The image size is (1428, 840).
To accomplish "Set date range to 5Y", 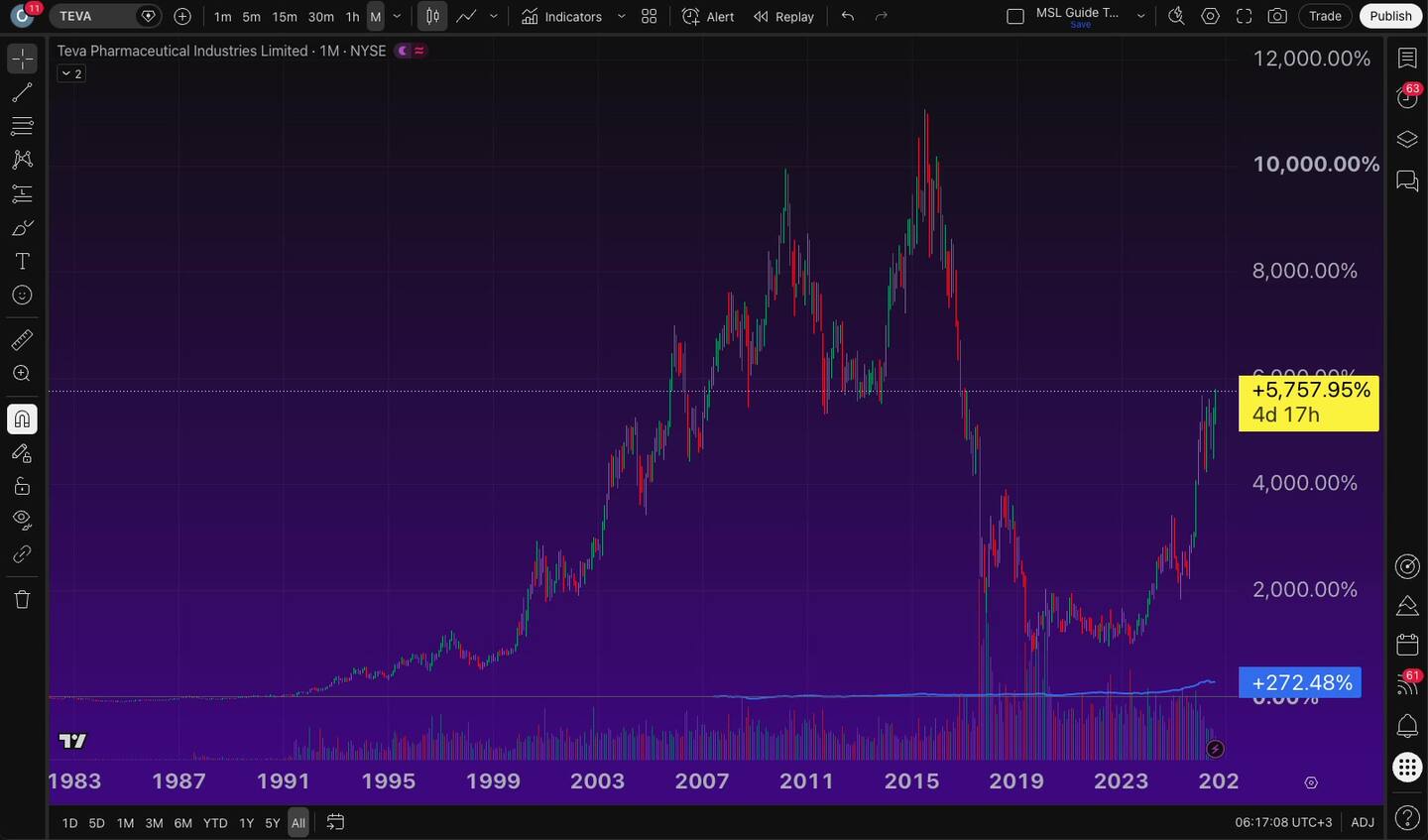I will 273,823.
